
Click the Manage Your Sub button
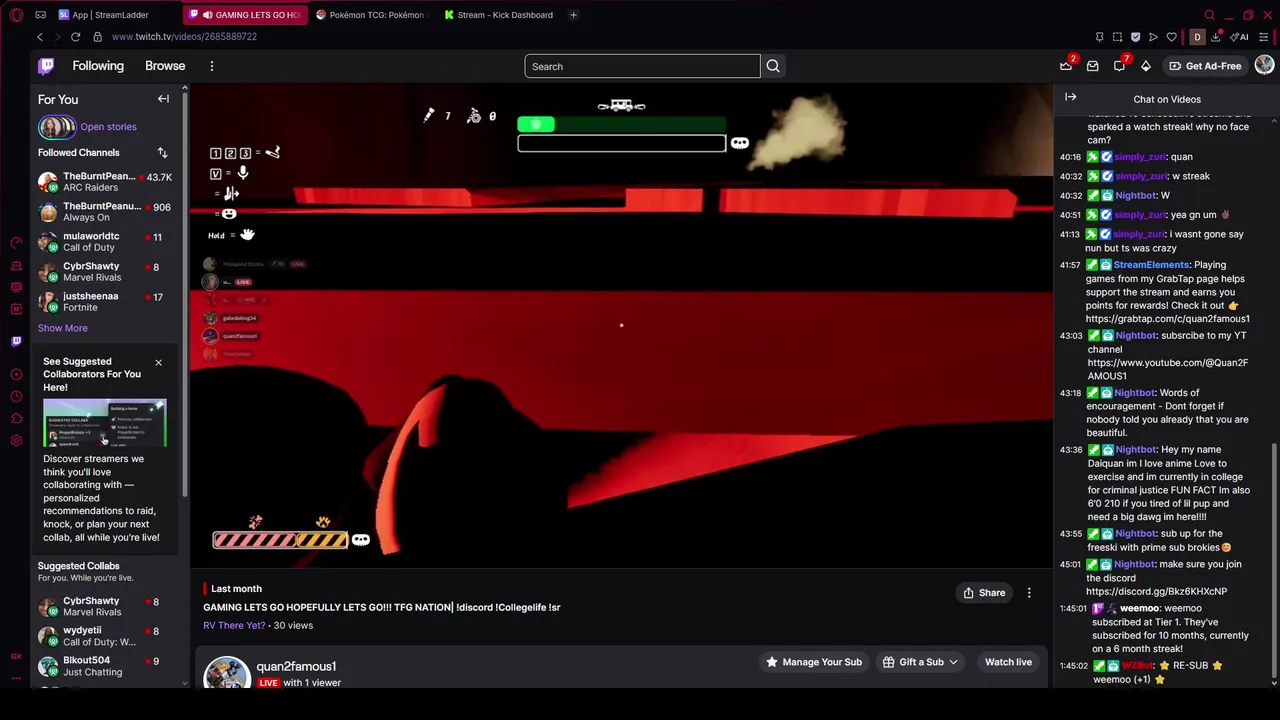coord(814,662)
